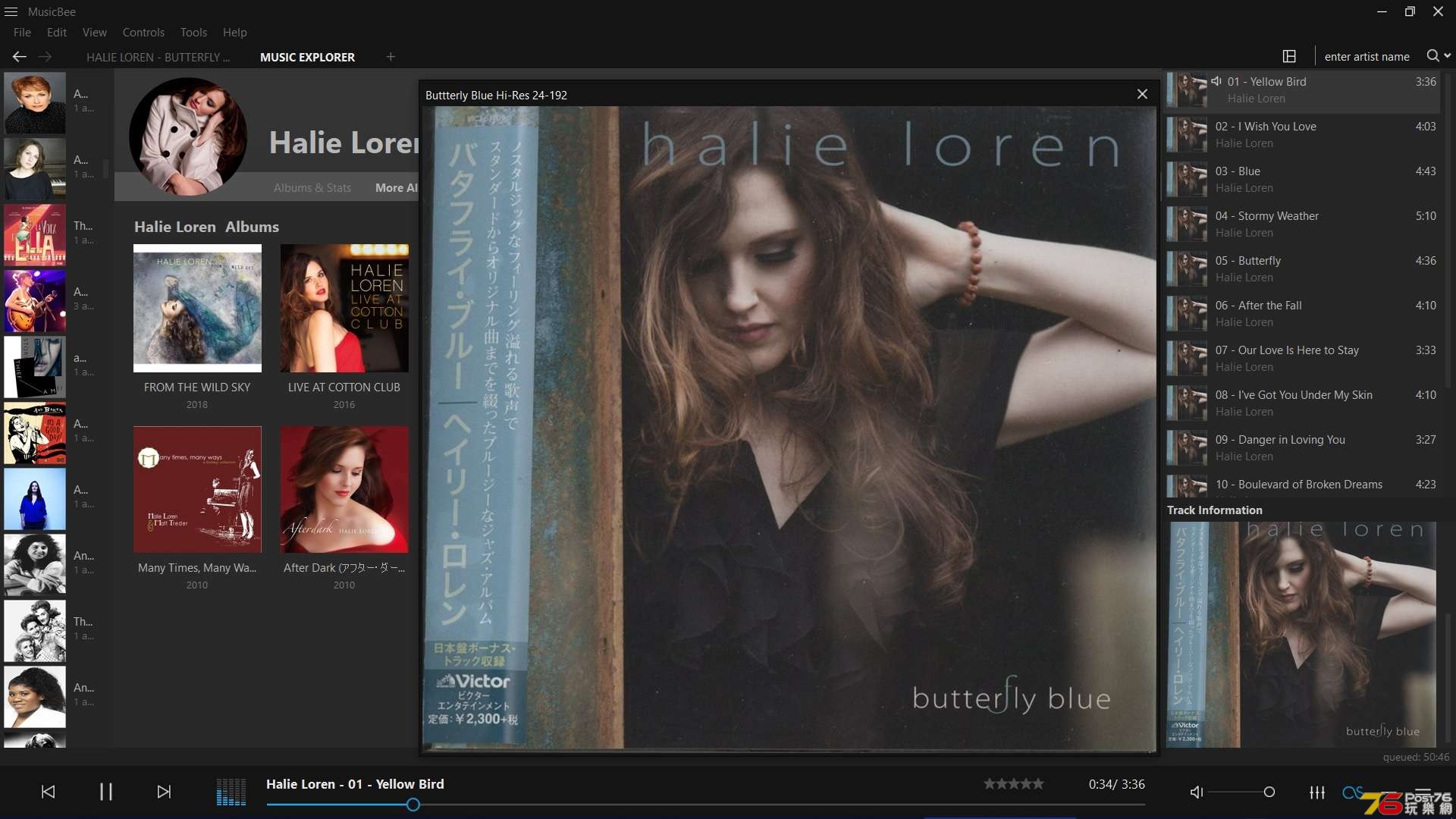Open Live At Cotton Club album cover

click(344, 308)
